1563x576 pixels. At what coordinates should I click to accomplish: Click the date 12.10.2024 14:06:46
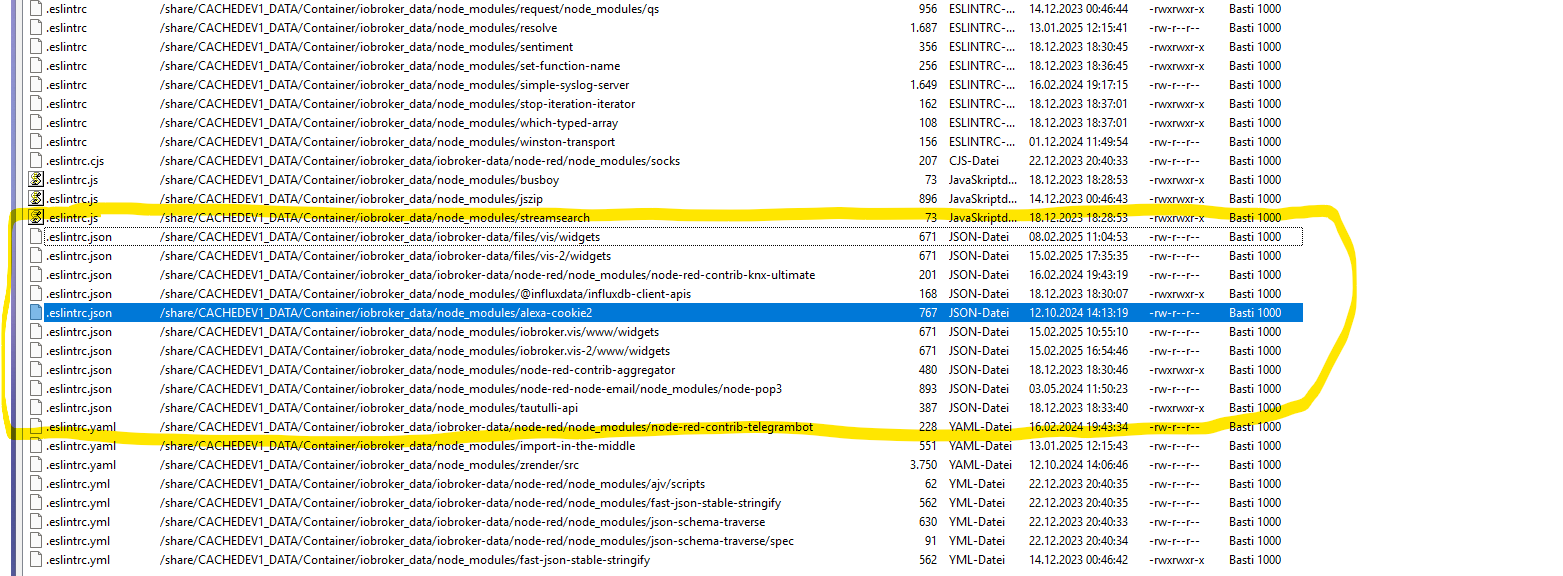tap(1078, 465)
